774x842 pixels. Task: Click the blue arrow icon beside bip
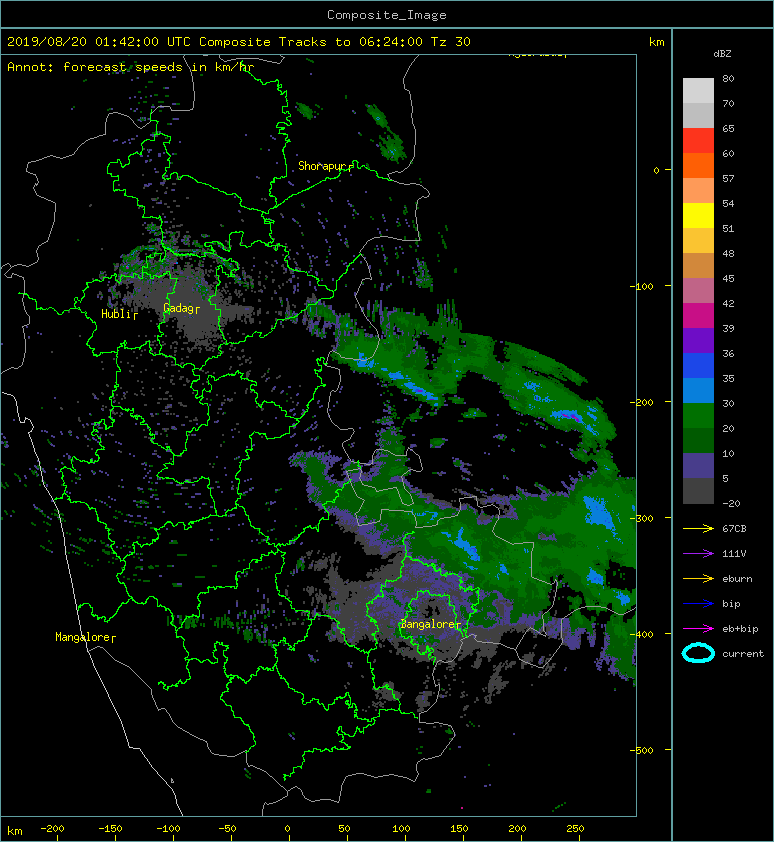pyautogui.click(x=698, y=604)
